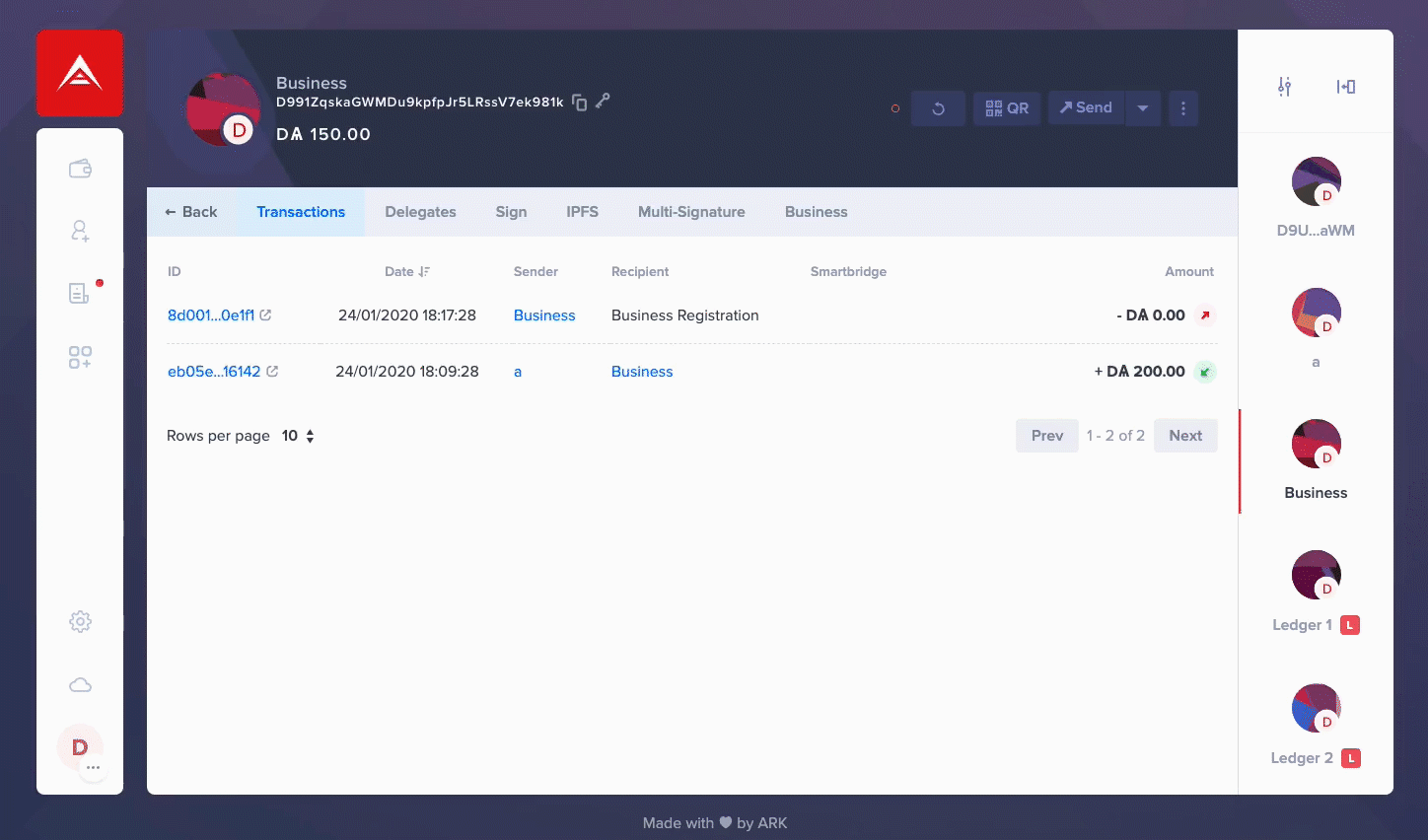Click the Business wallet header avatar
The width and height of the screenshot is (1428, 840).
223,109
